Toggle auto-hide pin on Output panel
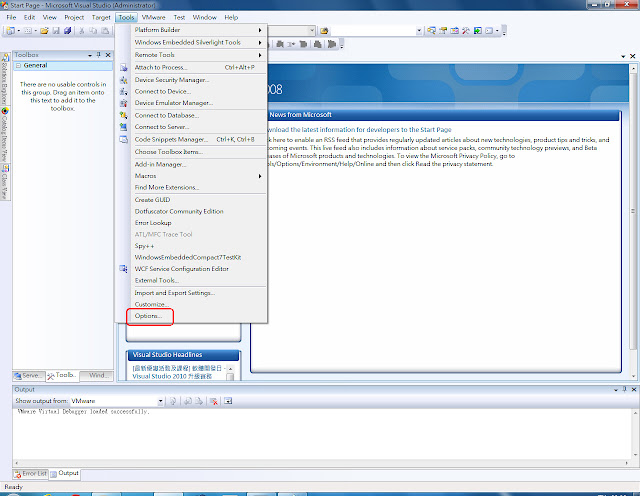 (624, 389)
